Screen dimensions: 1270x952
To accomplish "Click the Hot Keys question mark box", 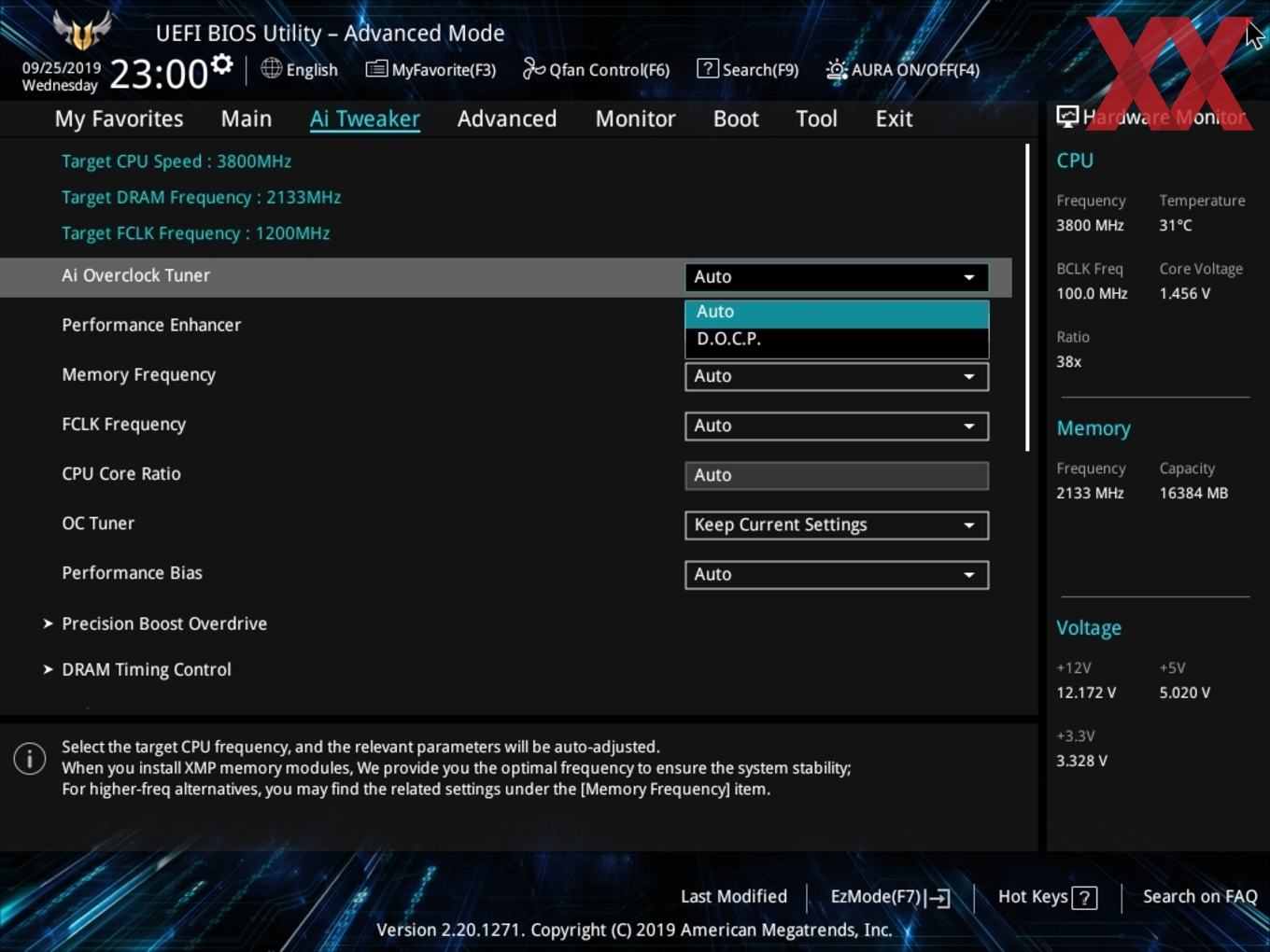I will coord(1084,898).
